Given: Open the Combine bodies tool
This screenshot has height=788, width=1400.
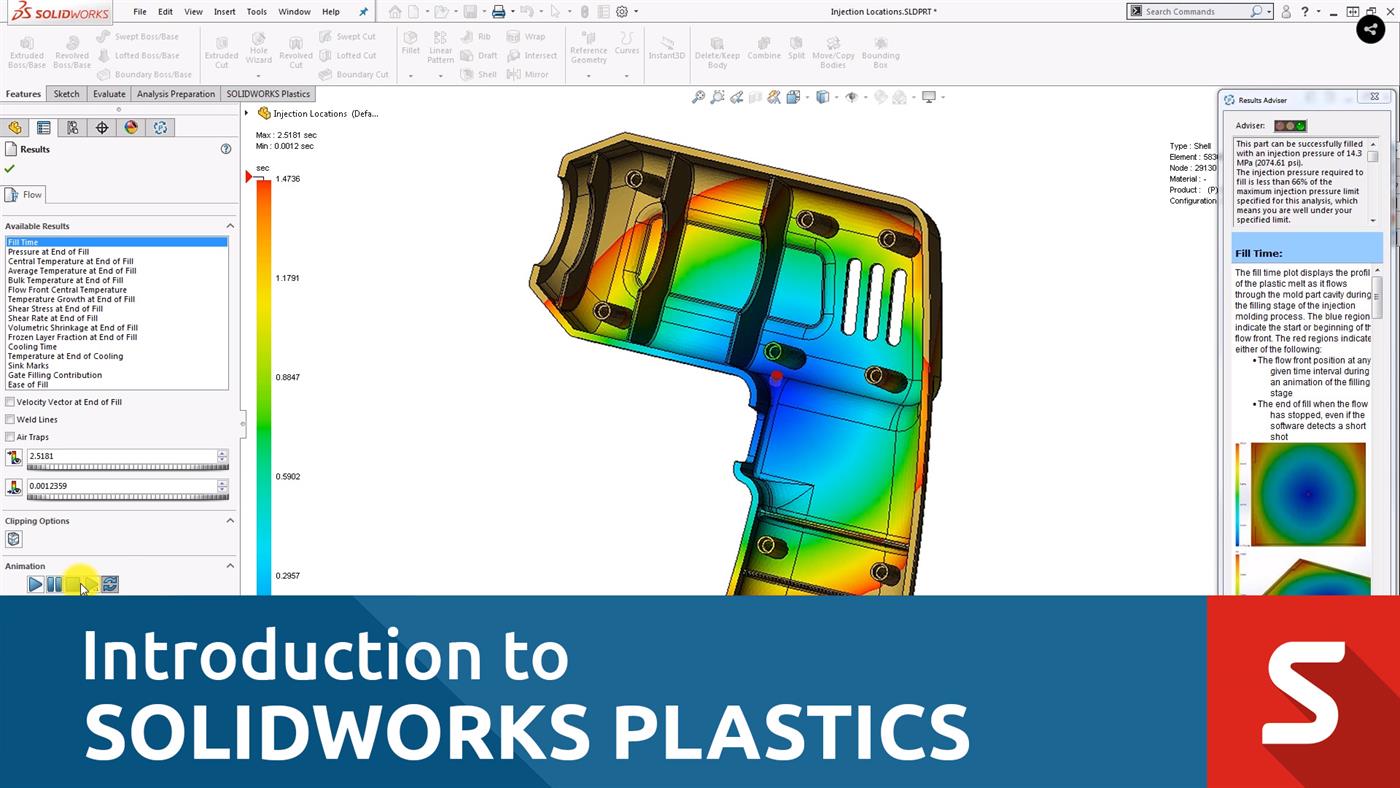Looking at the screenshot, I should tap(764, 48).
